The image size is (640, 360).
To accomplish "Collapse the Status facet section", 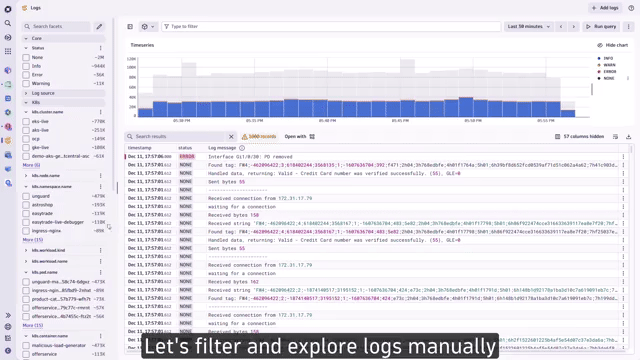I will tap(26, 48).
